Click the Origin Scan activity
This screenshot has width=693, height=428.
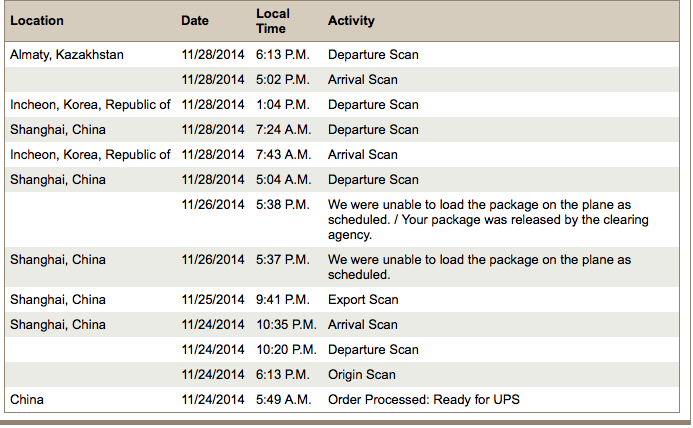(x=362, y=375)
